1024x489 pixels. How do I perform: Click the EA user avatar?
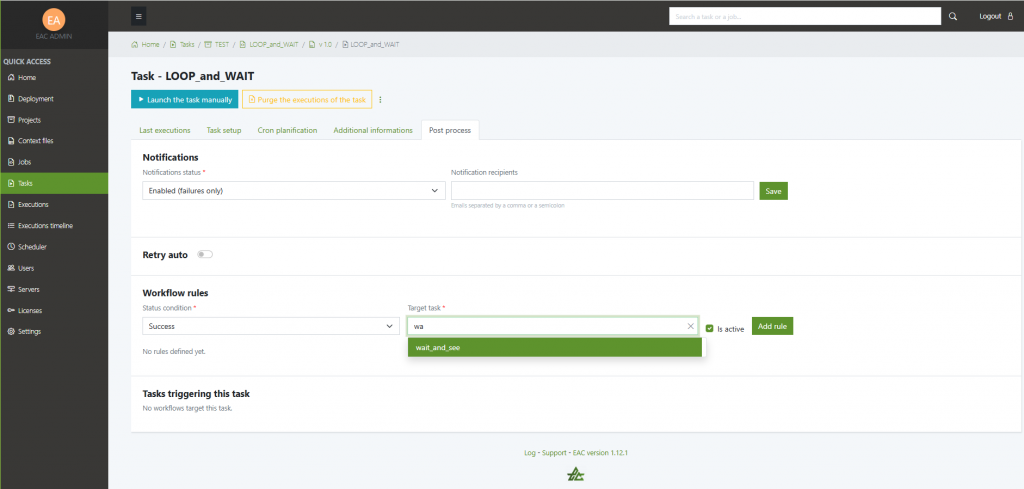tap(54, 20)
